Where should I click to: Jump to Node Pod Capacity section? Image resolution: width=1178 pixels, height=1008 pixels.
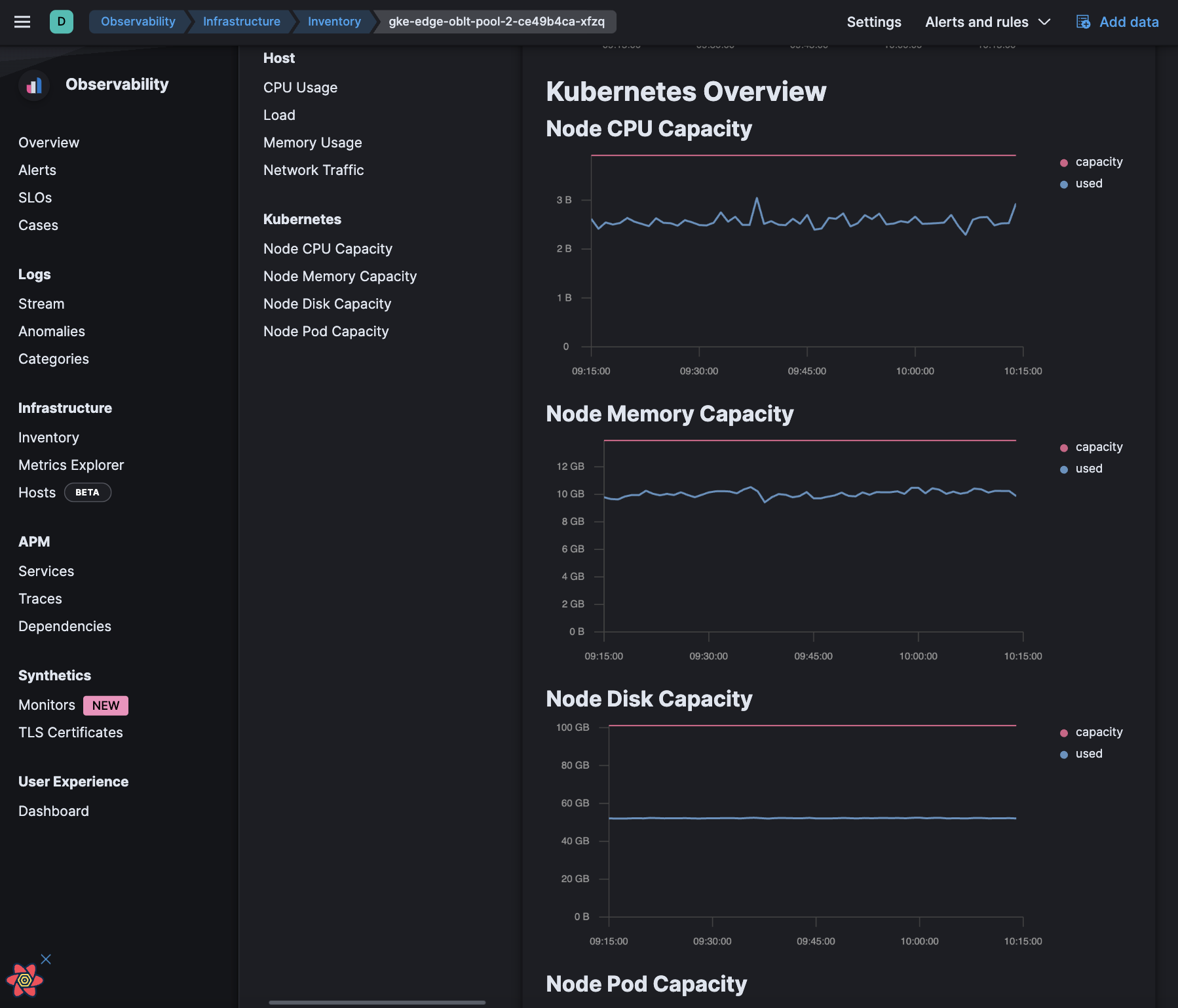(x=326, y=331)
